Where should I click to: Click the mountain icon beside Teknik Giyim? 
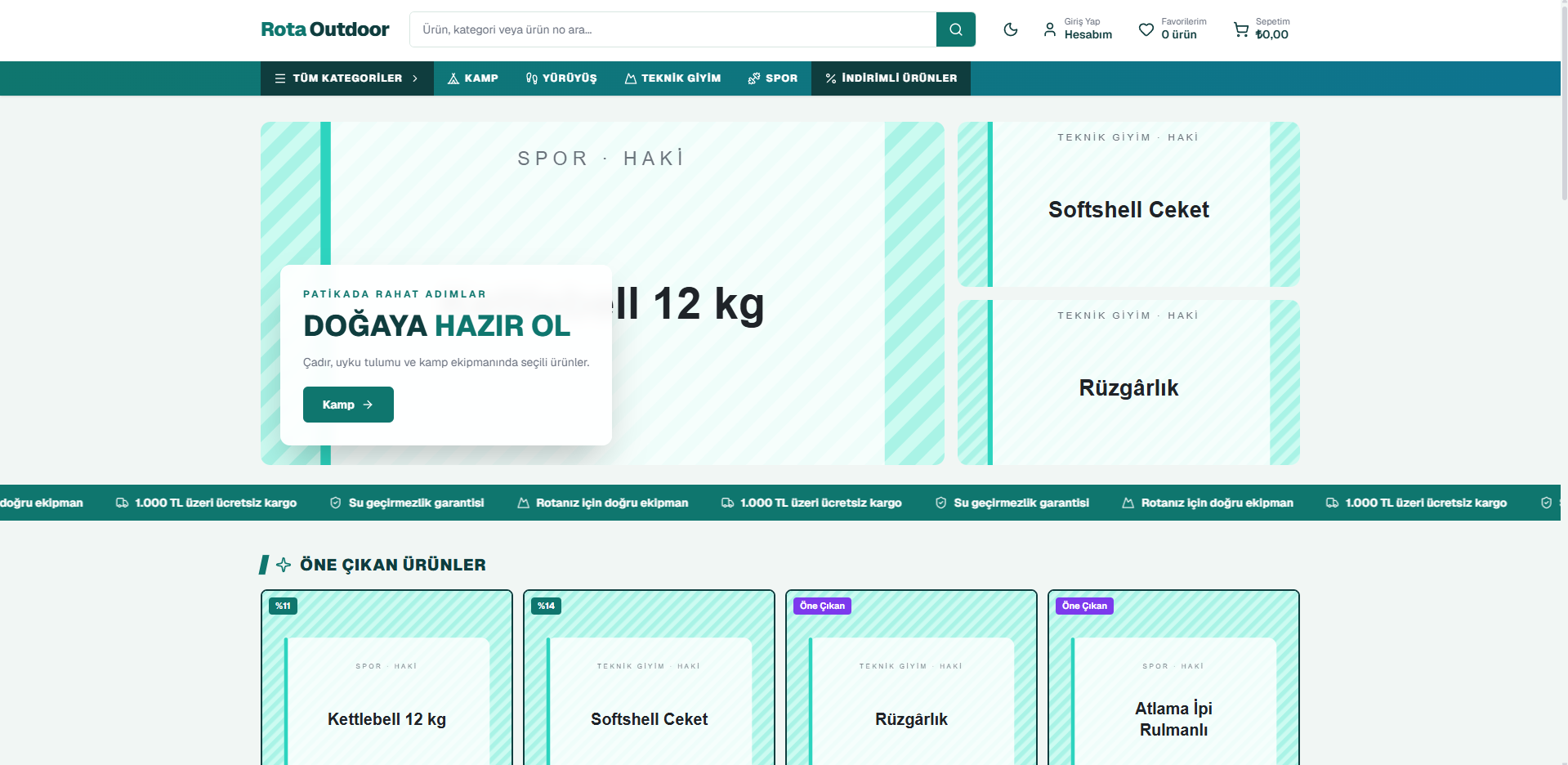(x=631, y=78)
